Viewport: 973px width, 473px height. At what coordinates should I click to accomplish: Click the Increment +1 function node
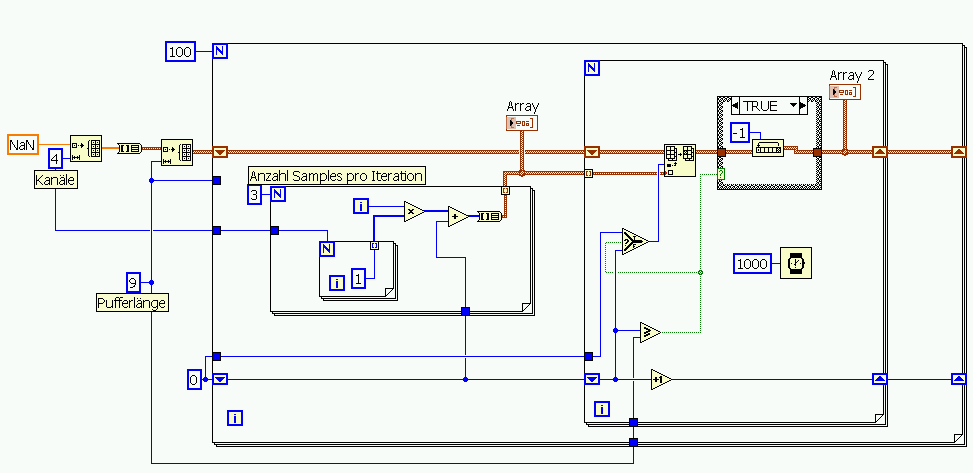coord(661,379)
